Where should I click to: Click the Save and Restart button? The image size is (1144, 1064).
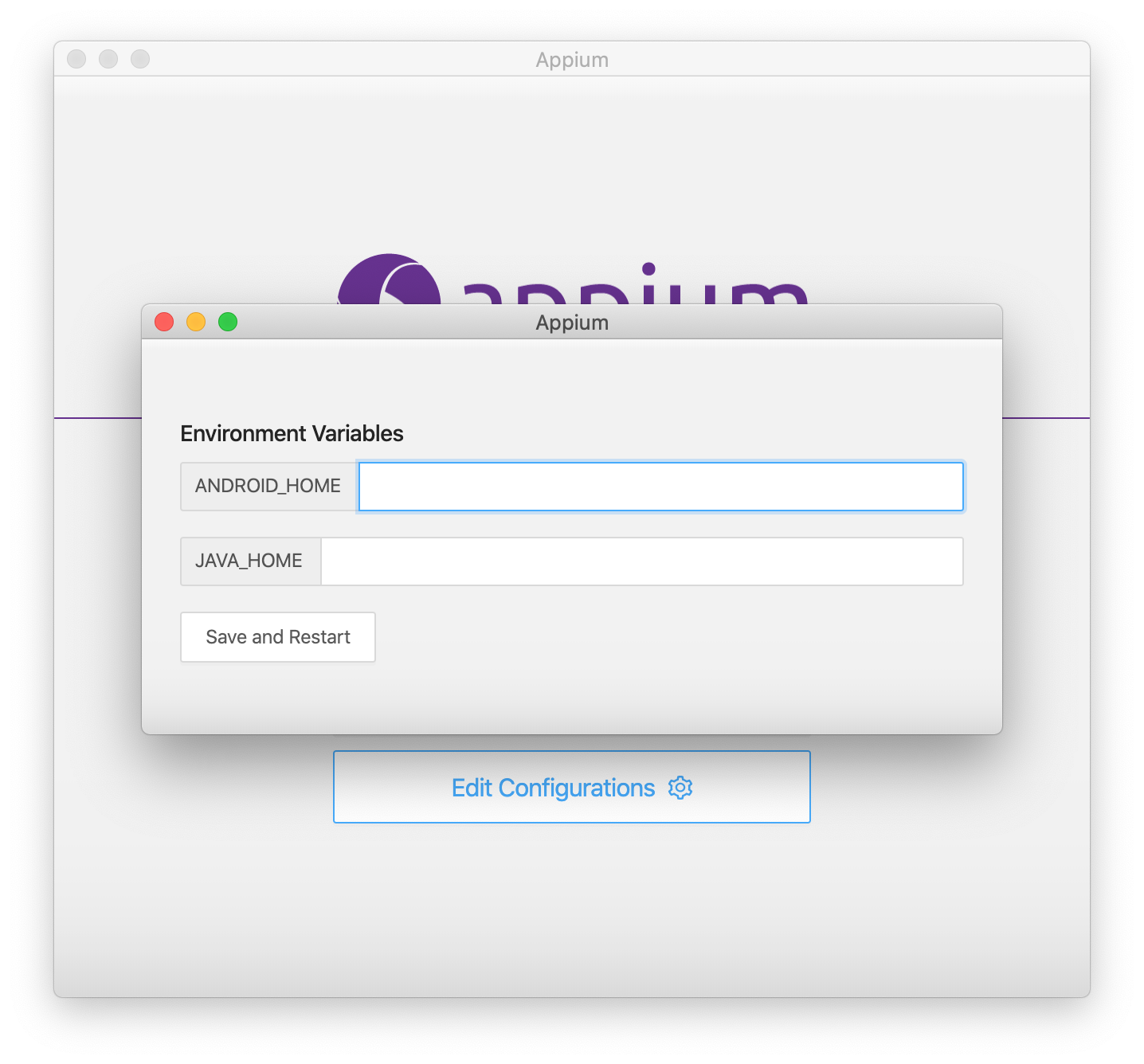click(278, 637)
